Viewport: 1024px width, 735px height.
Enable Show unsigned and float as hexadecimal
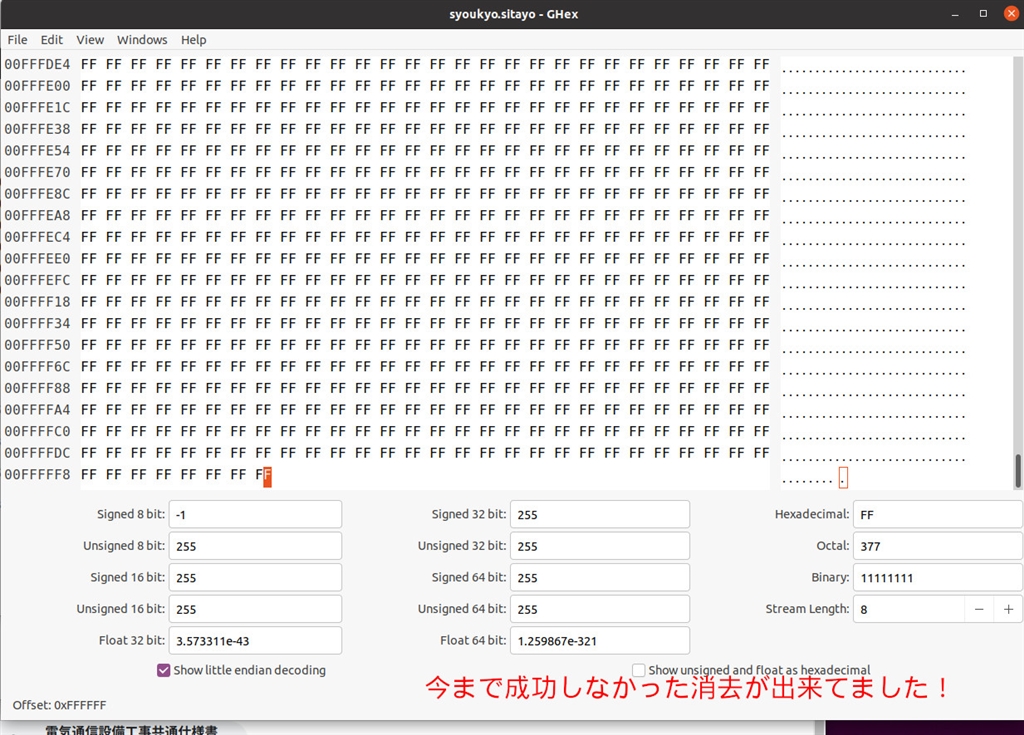pos(639,670)
